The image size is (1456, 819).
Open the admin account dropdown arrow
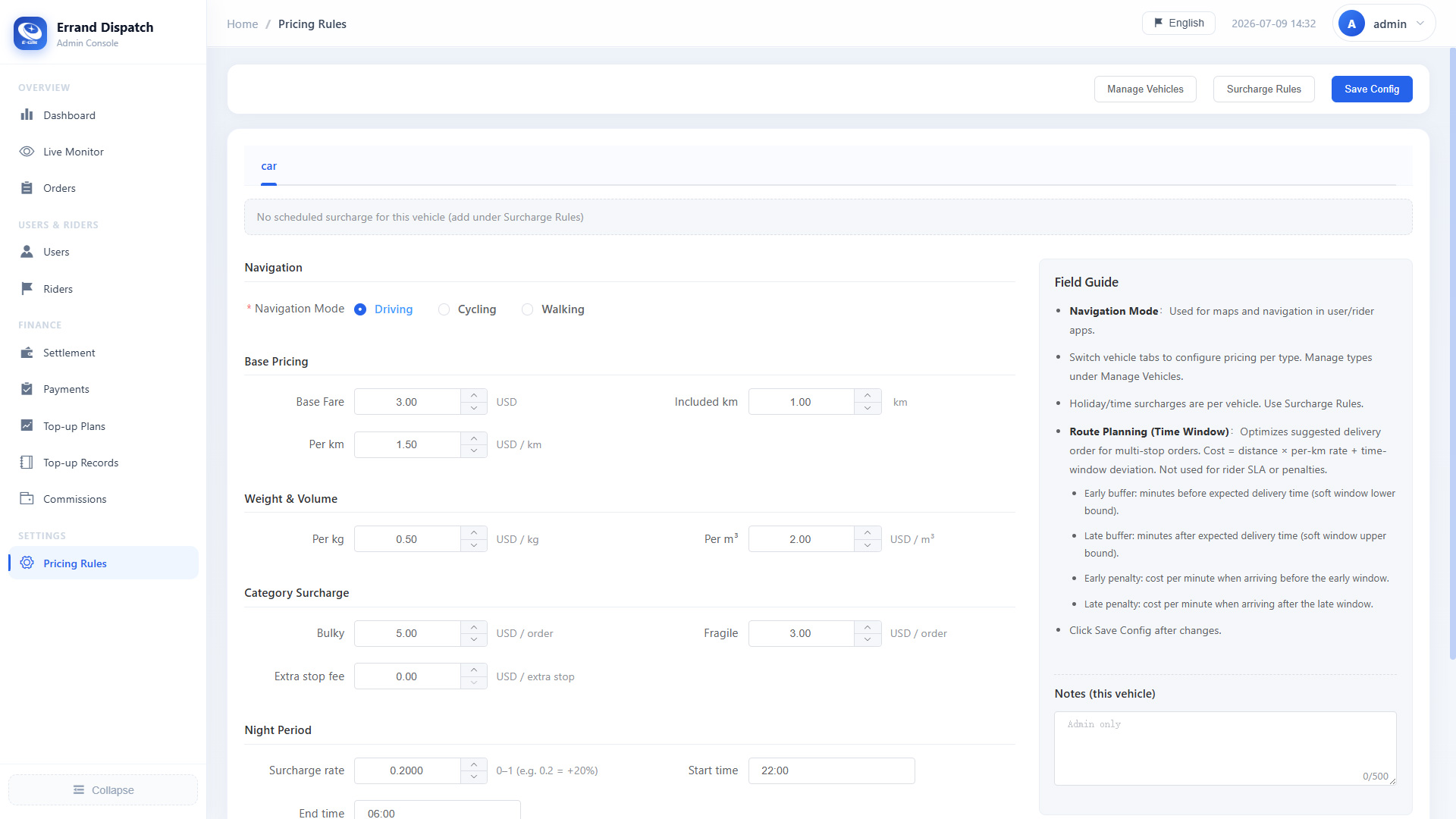[x=1420, y=24]
